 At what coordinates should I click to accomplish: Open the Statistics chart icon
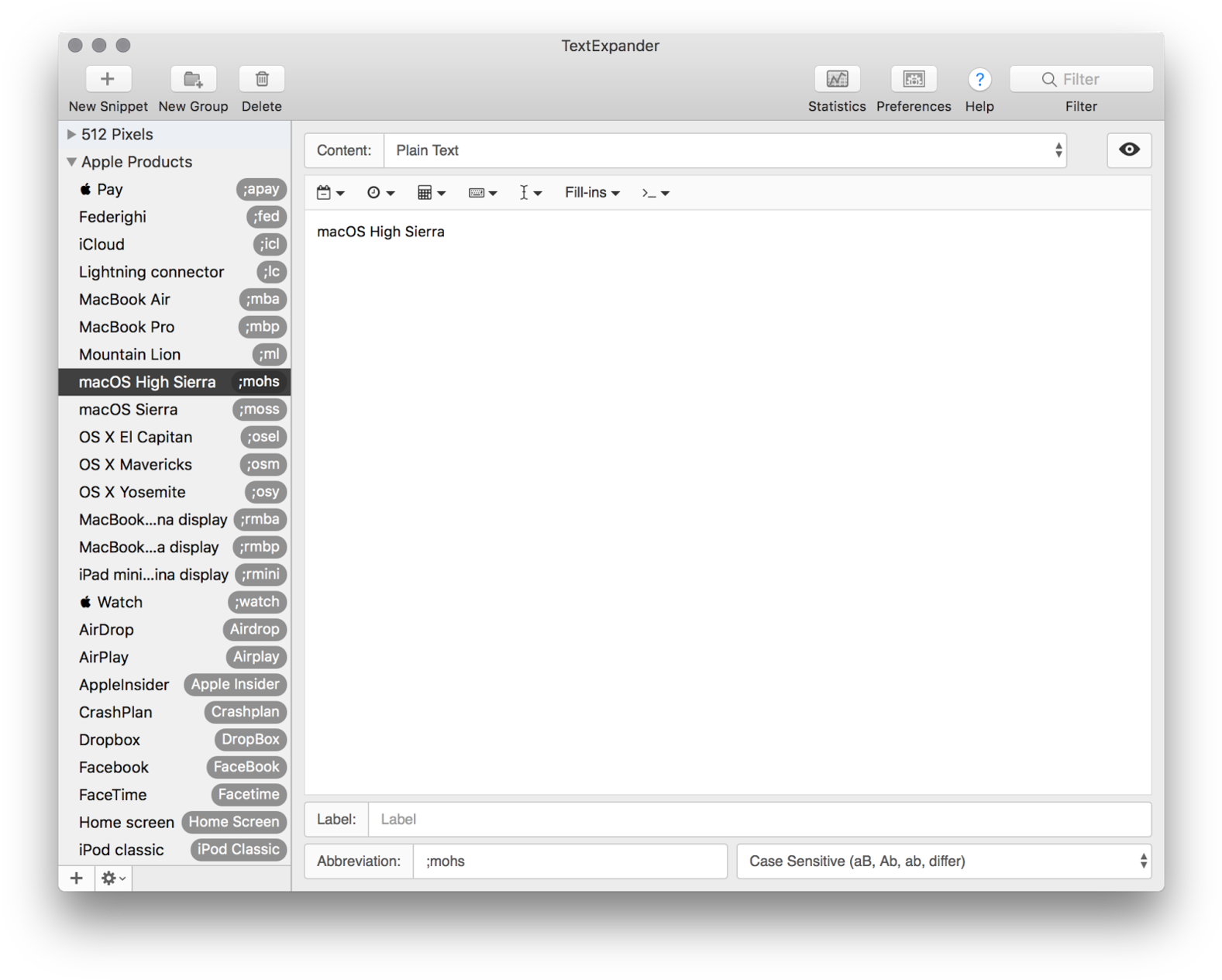pos(837,79)
